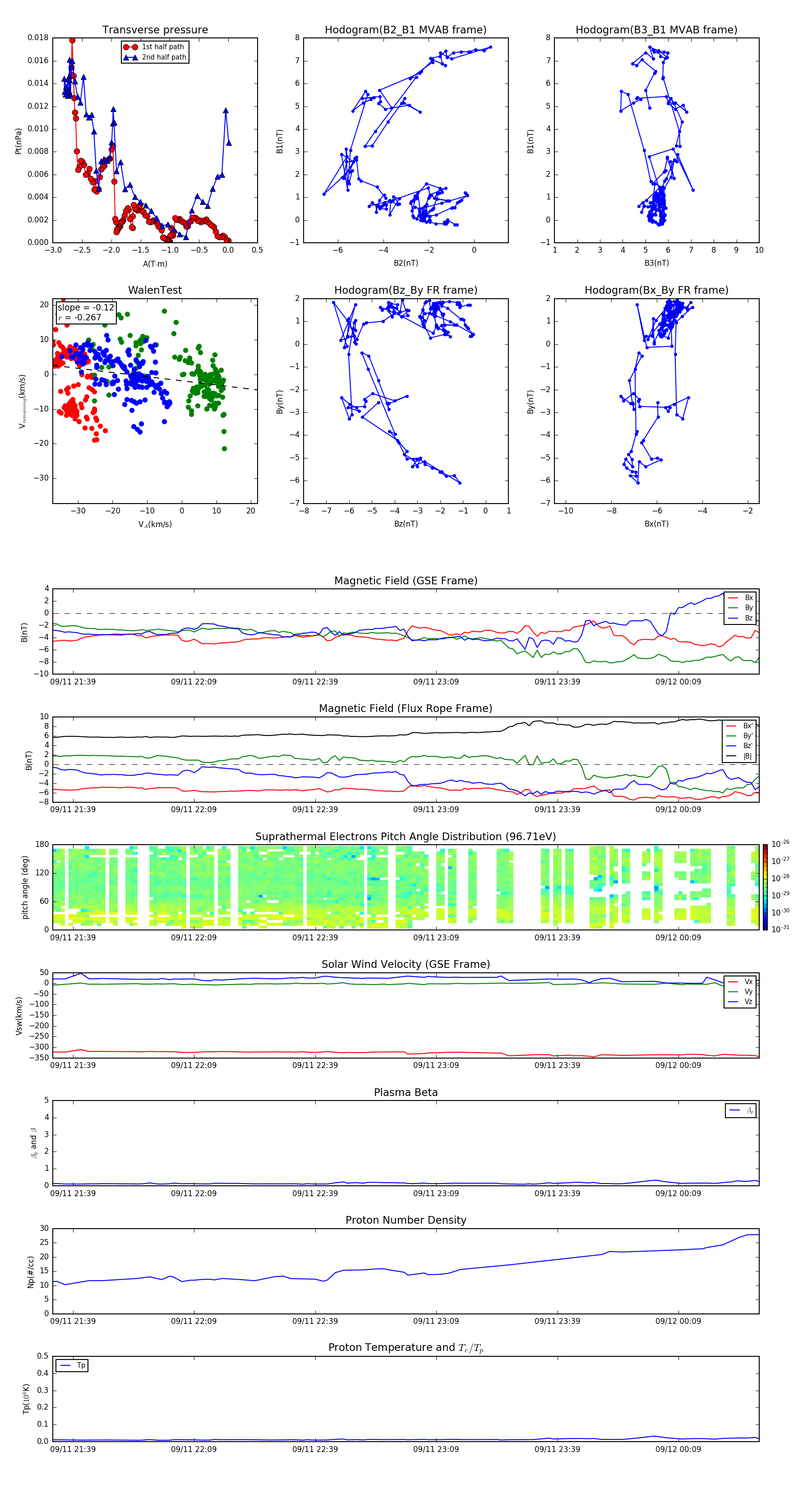This screenshot has height=1489, width=812.
Task: Click the "Bx(nT)" x-axis label
Action: point(656,524)
